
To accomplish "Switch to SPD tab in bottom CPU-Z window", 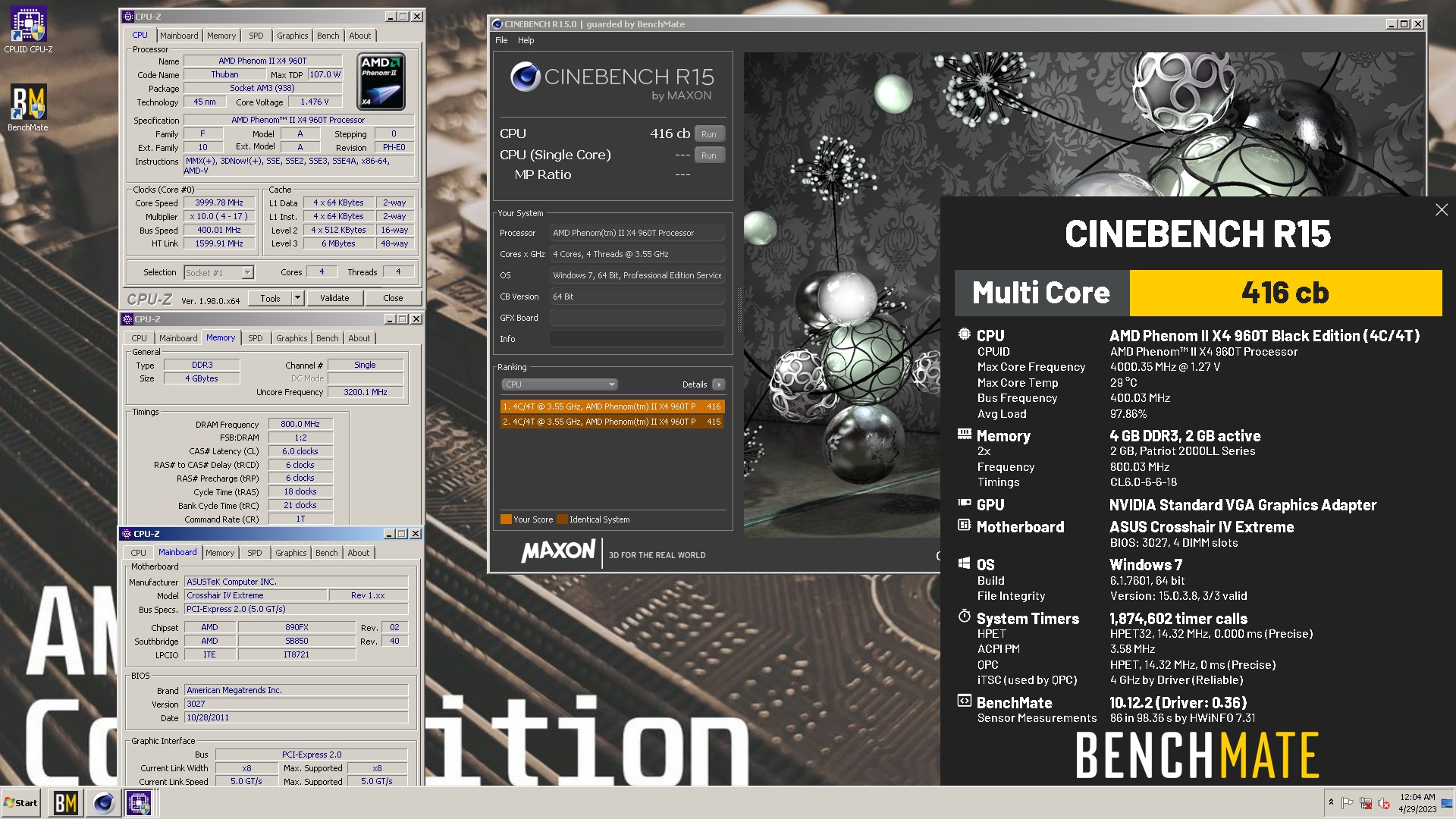I will coord(255,553).
